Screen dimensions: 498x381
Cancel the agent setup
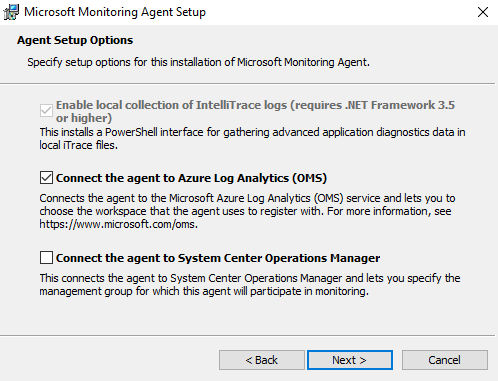tap(445, 360)
